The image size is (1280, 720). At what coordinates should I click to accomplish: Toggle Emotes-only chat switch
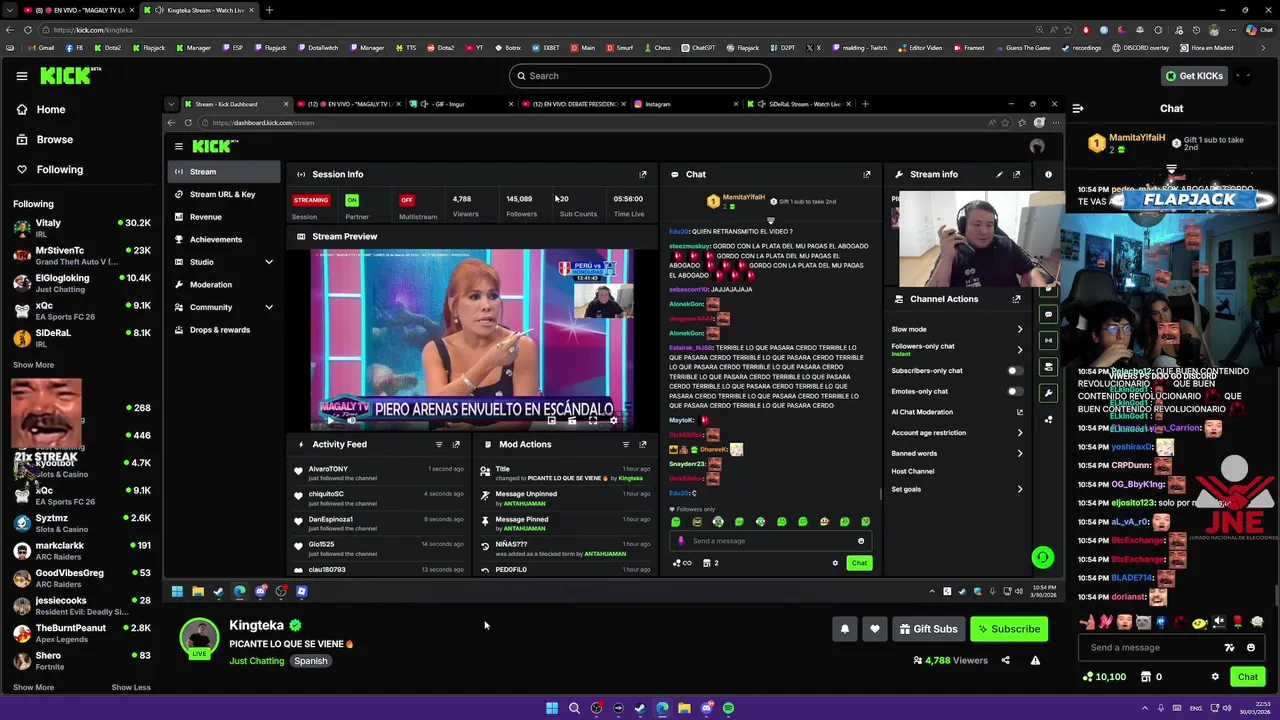point(1015,391)
